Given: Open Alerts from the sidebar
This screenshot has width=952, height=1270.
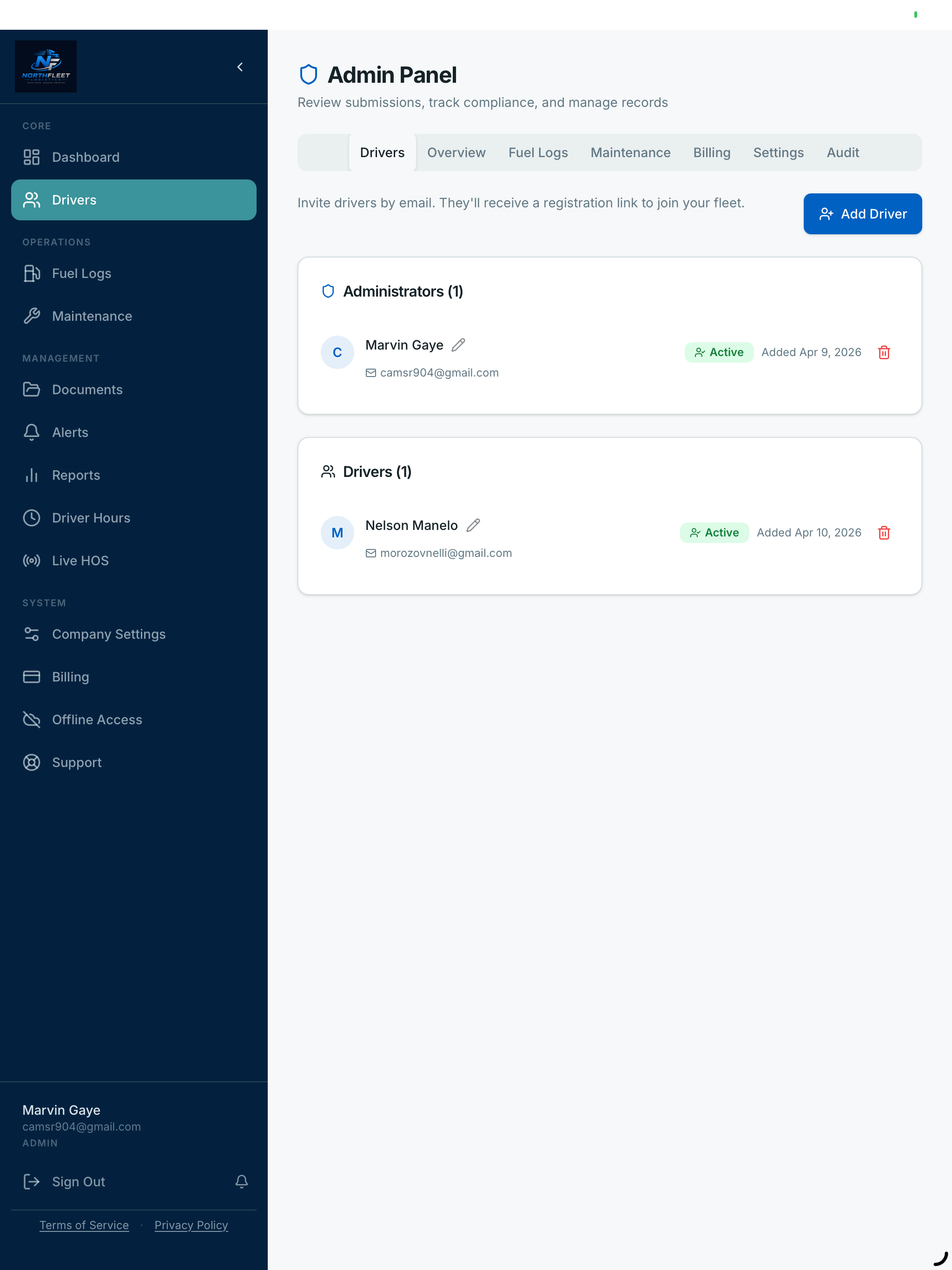Looking at the screenshot, I should pyautogui.click(x=134, y=432).
